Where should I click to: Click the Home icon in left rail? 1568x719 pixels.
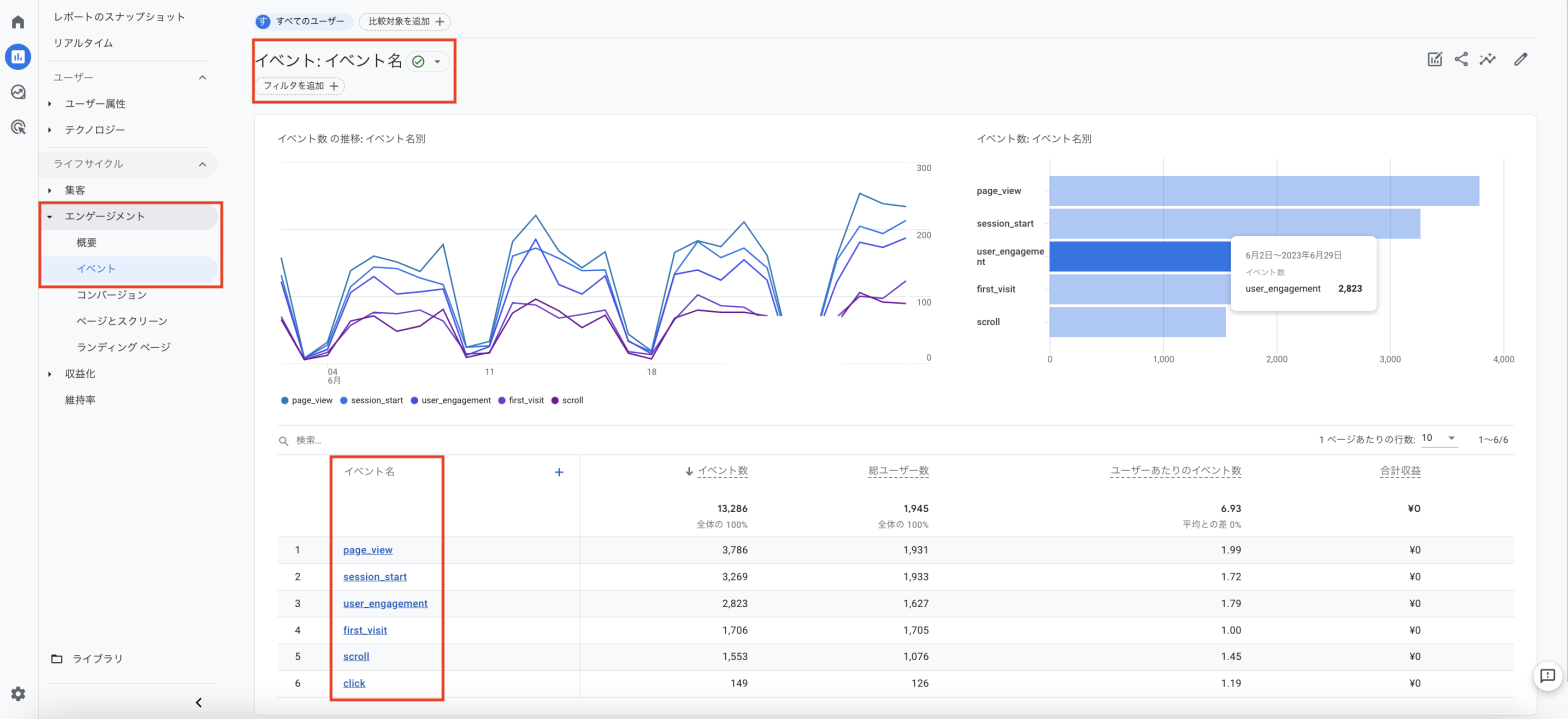[18, 21]
